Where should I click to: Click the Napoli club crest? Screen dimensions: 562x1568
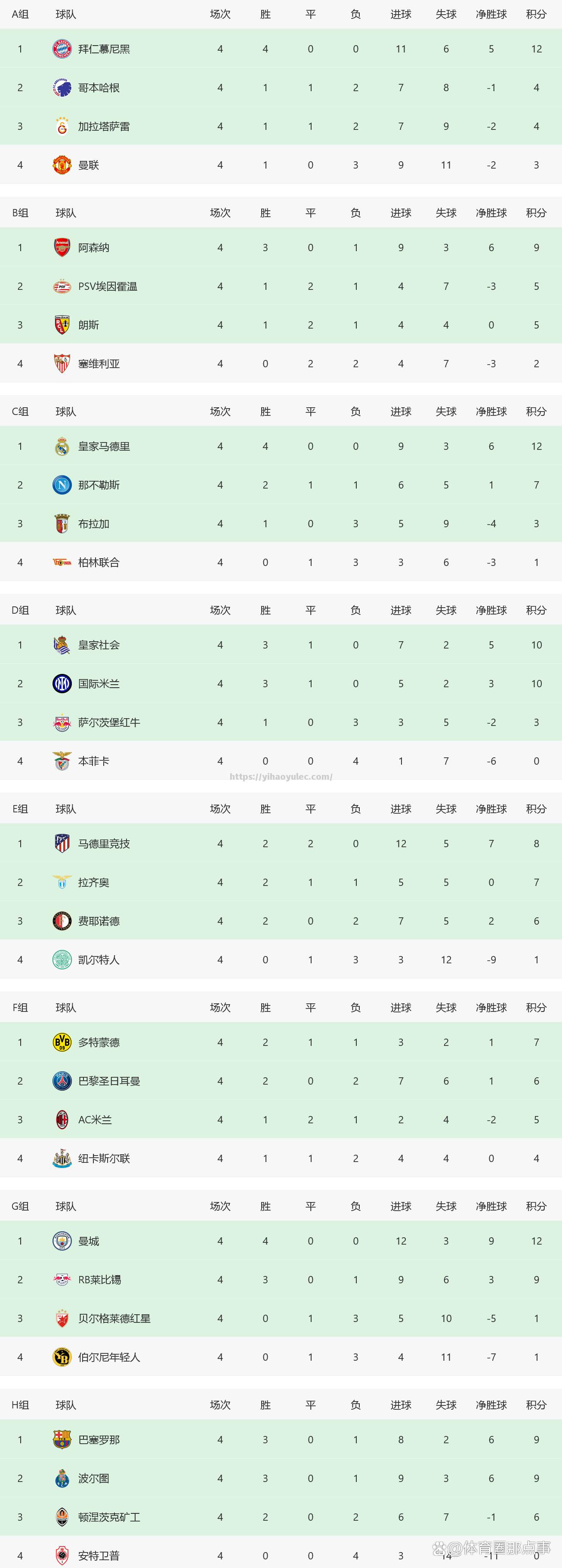click(x=62, y=485)
